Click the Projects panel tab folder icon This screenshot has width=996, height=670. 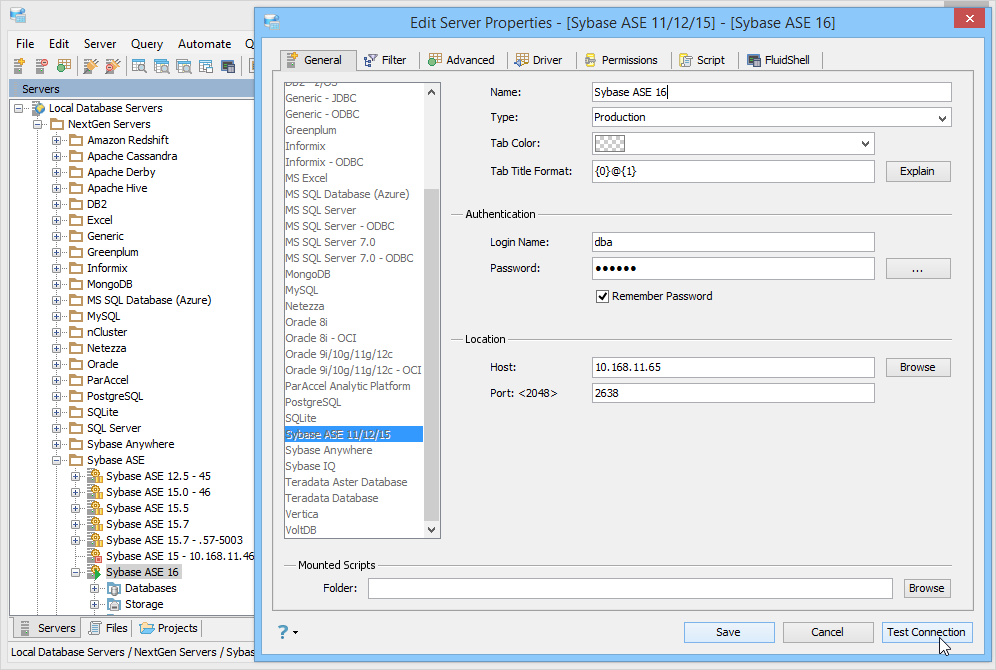pos(147,628)
